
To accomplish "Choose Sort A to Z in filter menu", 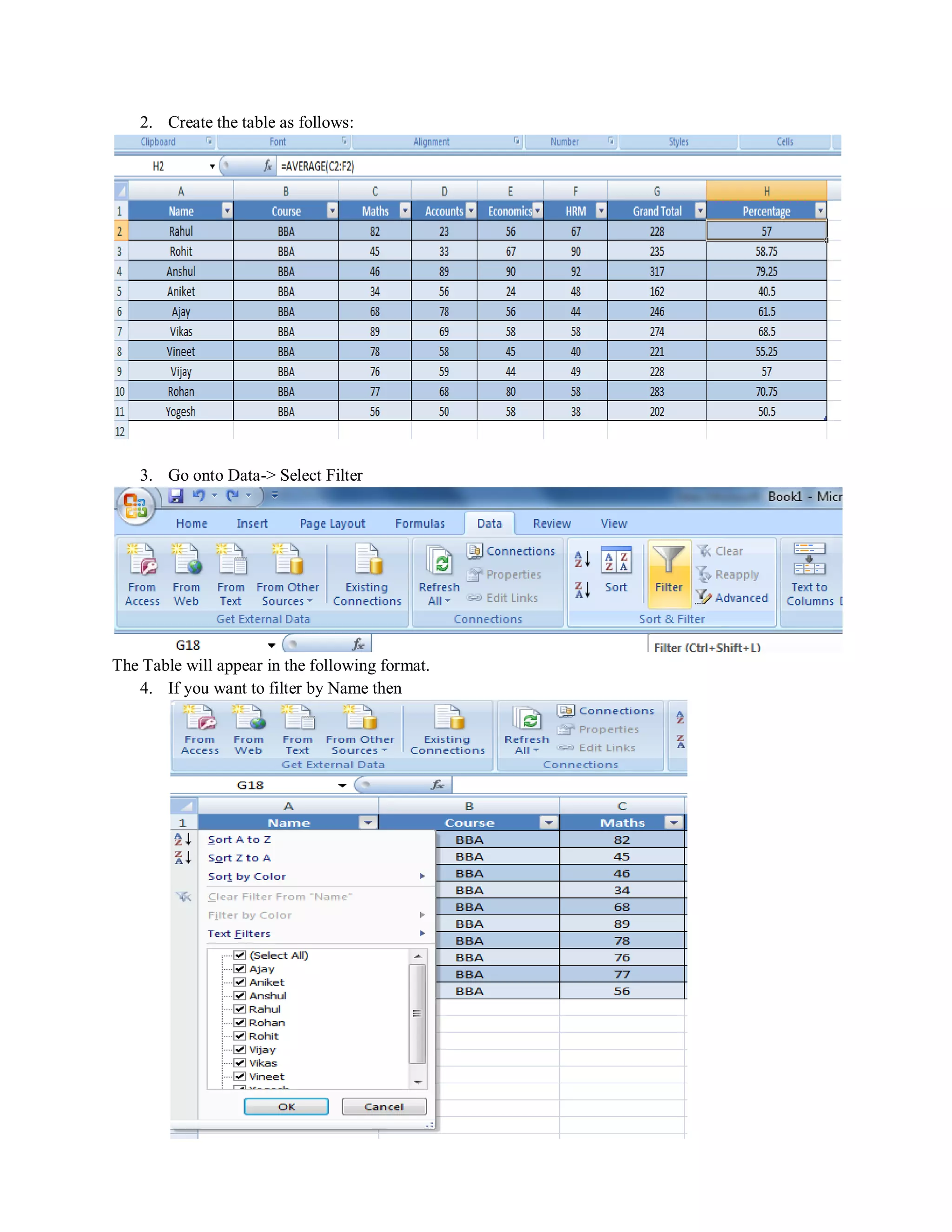I will pyautogui.click(x=239, y=839).
